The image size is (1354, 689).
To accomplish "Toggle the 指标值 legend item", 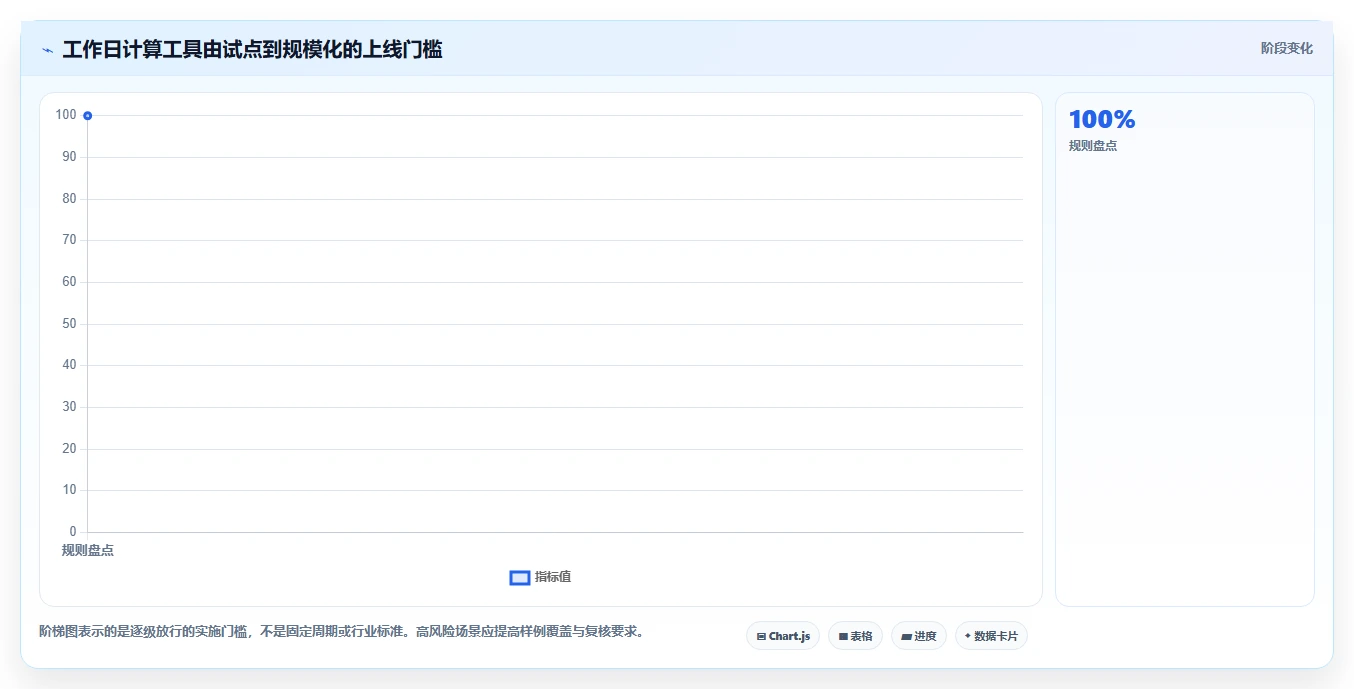I will [540, 577].
